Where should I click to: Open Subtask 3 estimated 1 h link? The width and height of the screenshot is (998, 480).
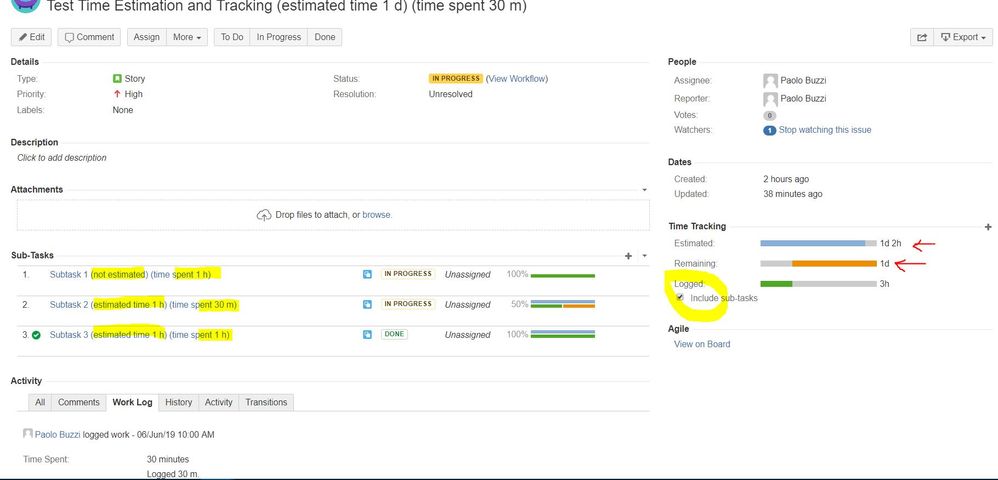click(x=140, y=335)
